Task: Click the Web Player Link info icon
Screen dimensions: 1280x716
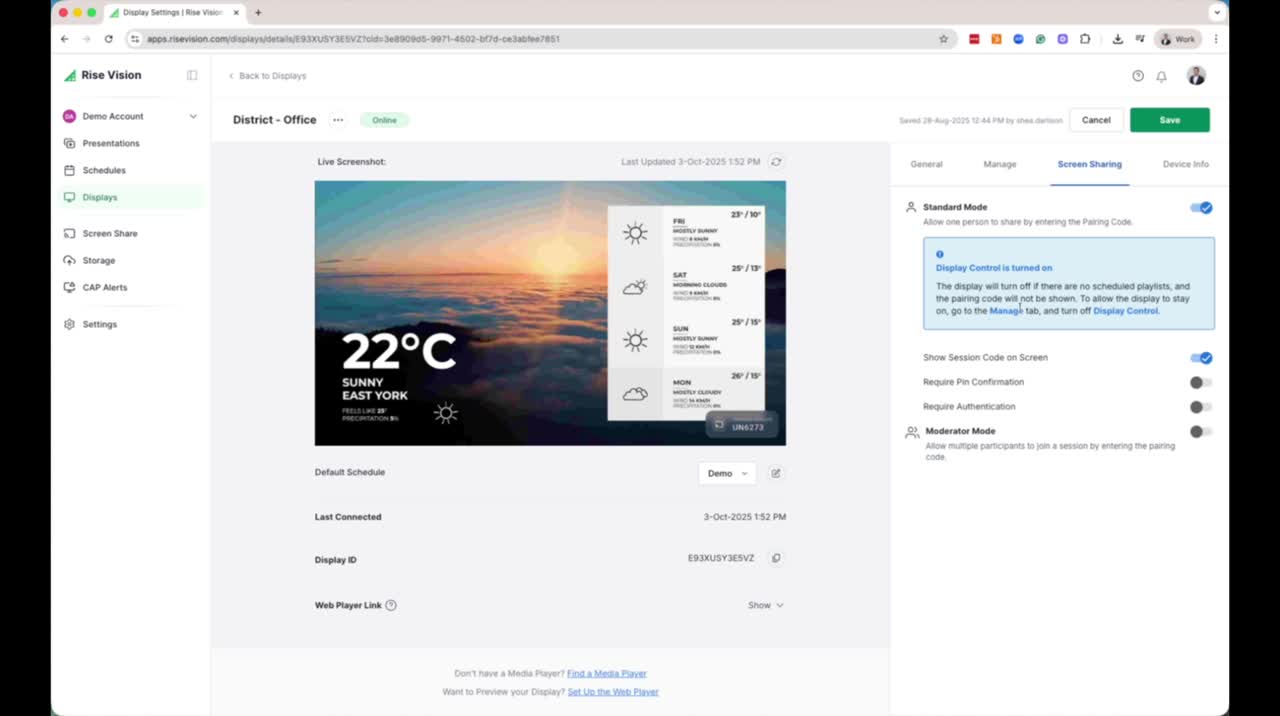Action: point(391,605)
